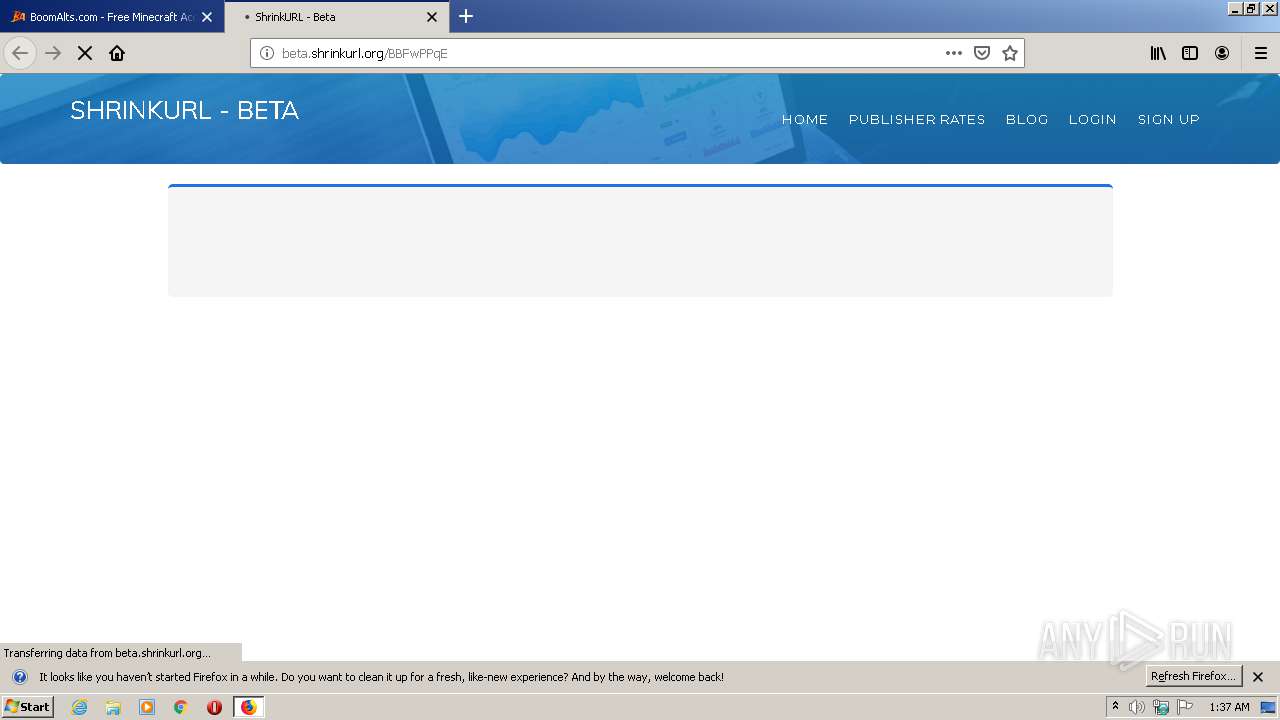Click the show desktop tray icon
This screenshot has width=1280, height=720.
[1268, 707]
